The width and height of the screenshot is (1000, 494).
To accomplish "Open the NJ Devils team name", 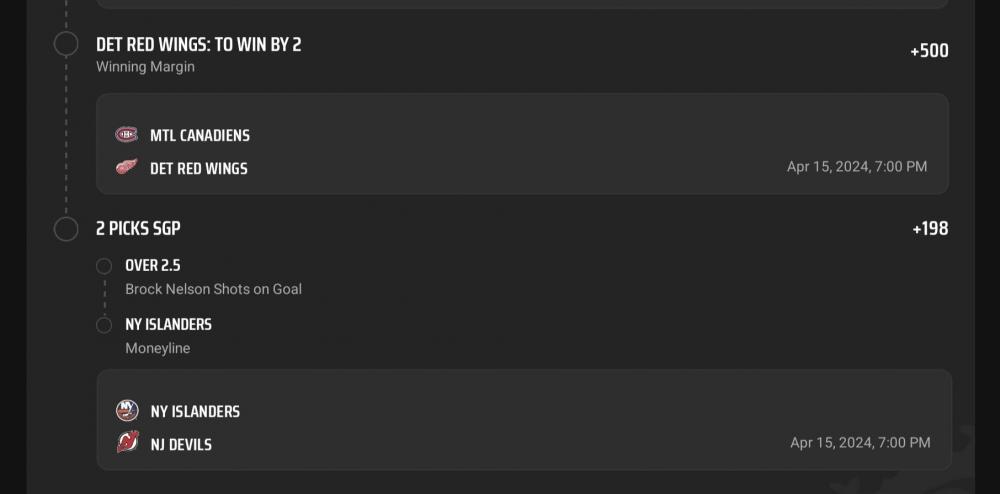I will (x=181, y=444).
